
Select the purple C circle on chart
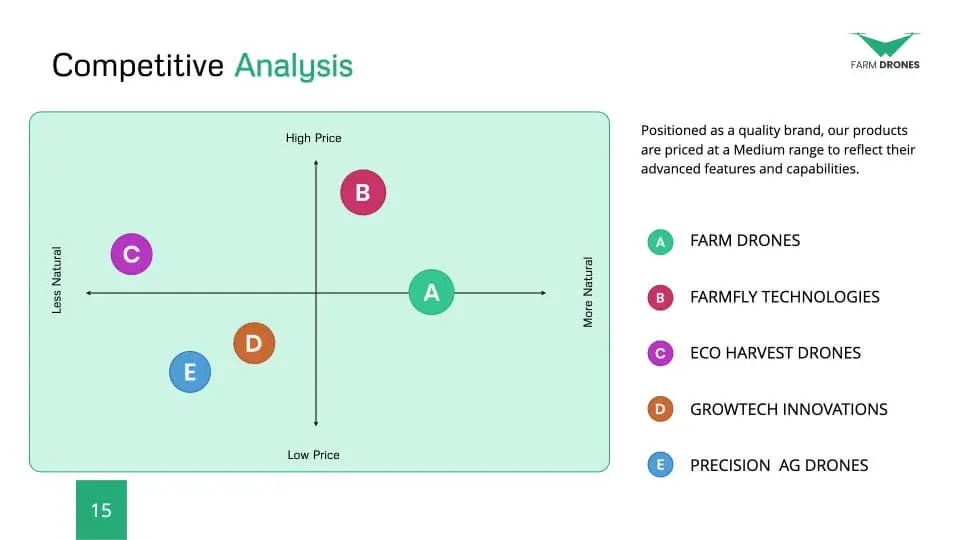click(132, 254)
